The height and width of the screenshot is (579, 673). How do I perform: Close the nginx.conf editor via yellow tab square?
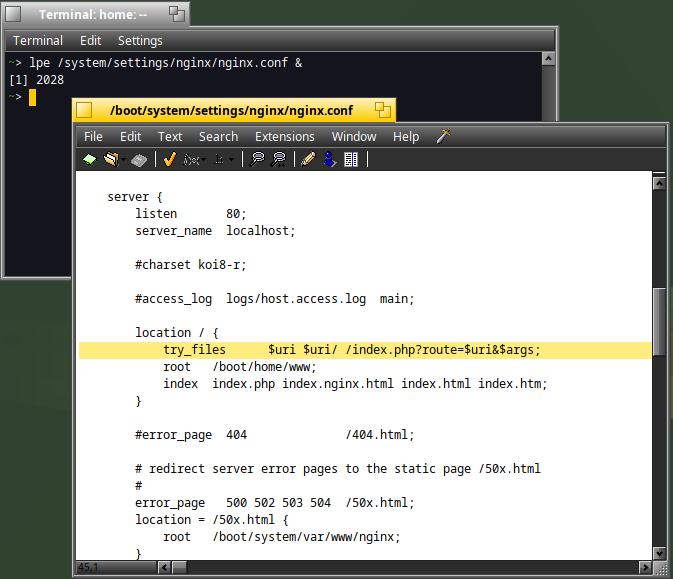pos(84,110)
